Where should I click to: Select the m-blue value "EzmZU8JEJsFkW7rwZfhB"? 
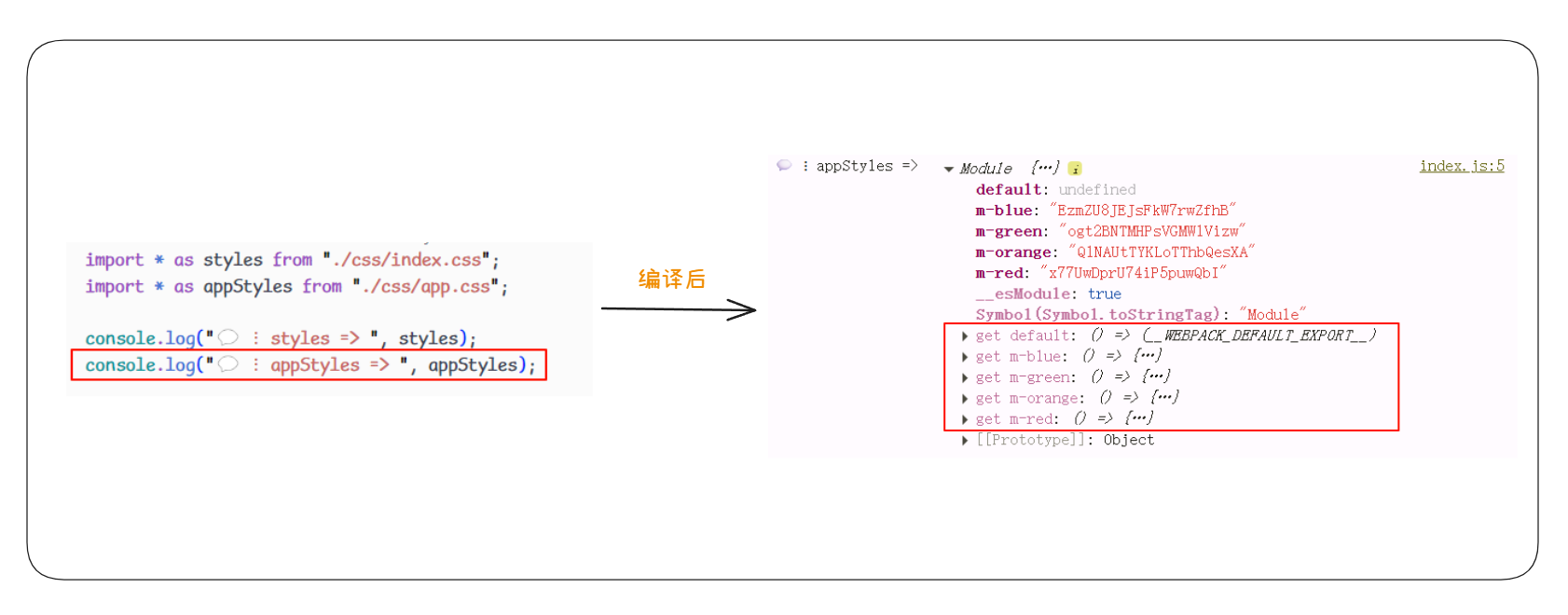pyautogui.click(x=1143, y=211)
